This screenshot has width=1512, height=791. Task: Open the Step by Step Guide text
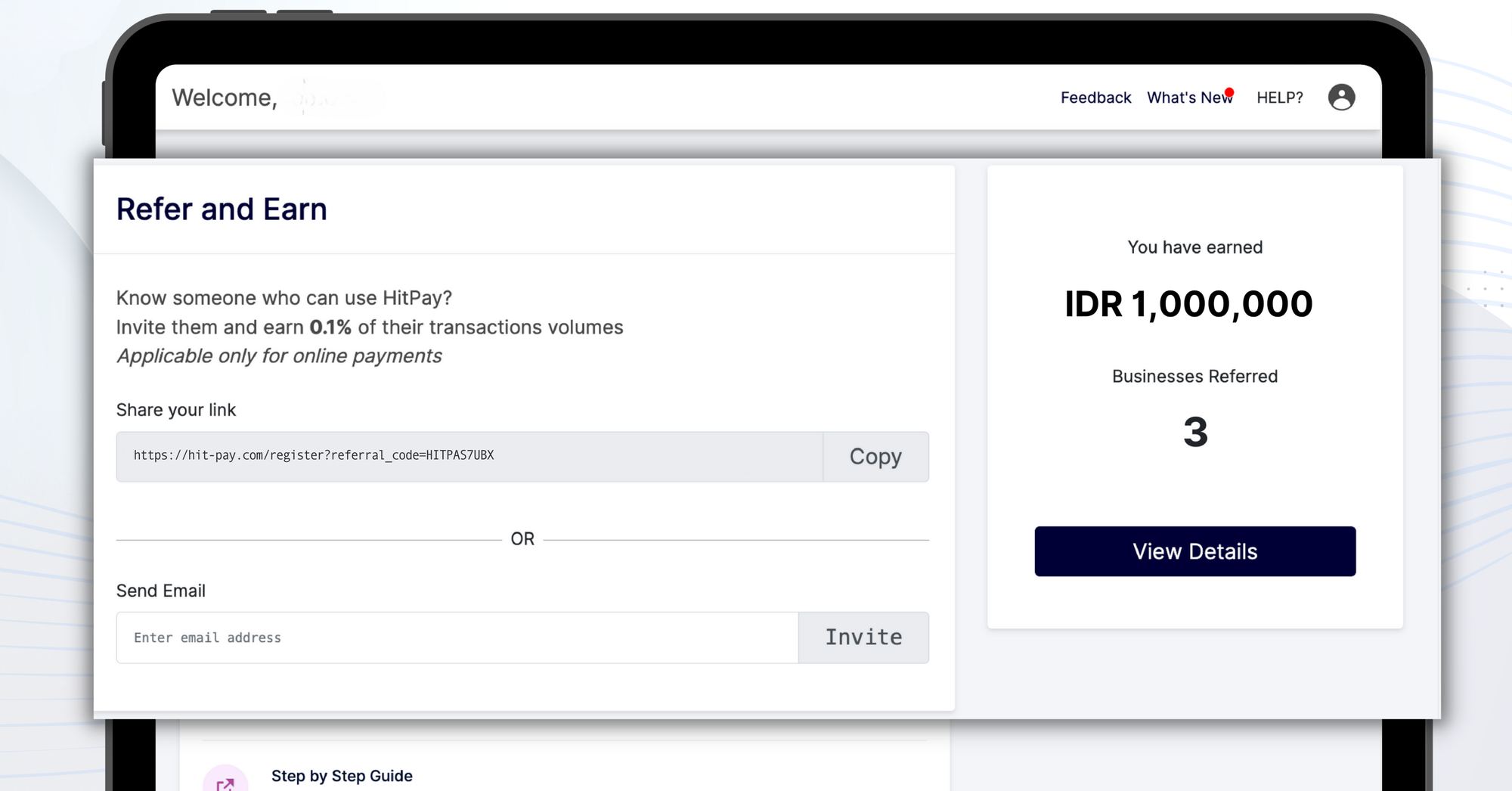click(342, 776)
